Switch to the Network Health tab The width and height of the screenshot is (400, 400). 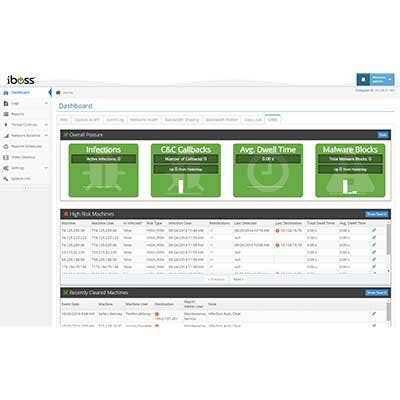(144, 120)
